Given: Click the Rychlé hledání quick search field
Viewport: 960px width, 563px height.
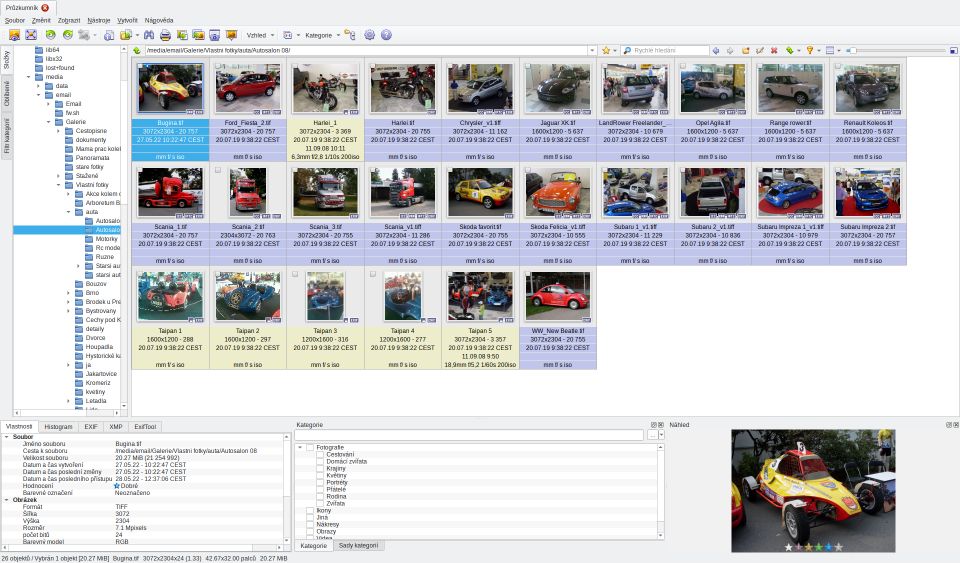Looking at the screenshot, I should click(x=665, y=50).
